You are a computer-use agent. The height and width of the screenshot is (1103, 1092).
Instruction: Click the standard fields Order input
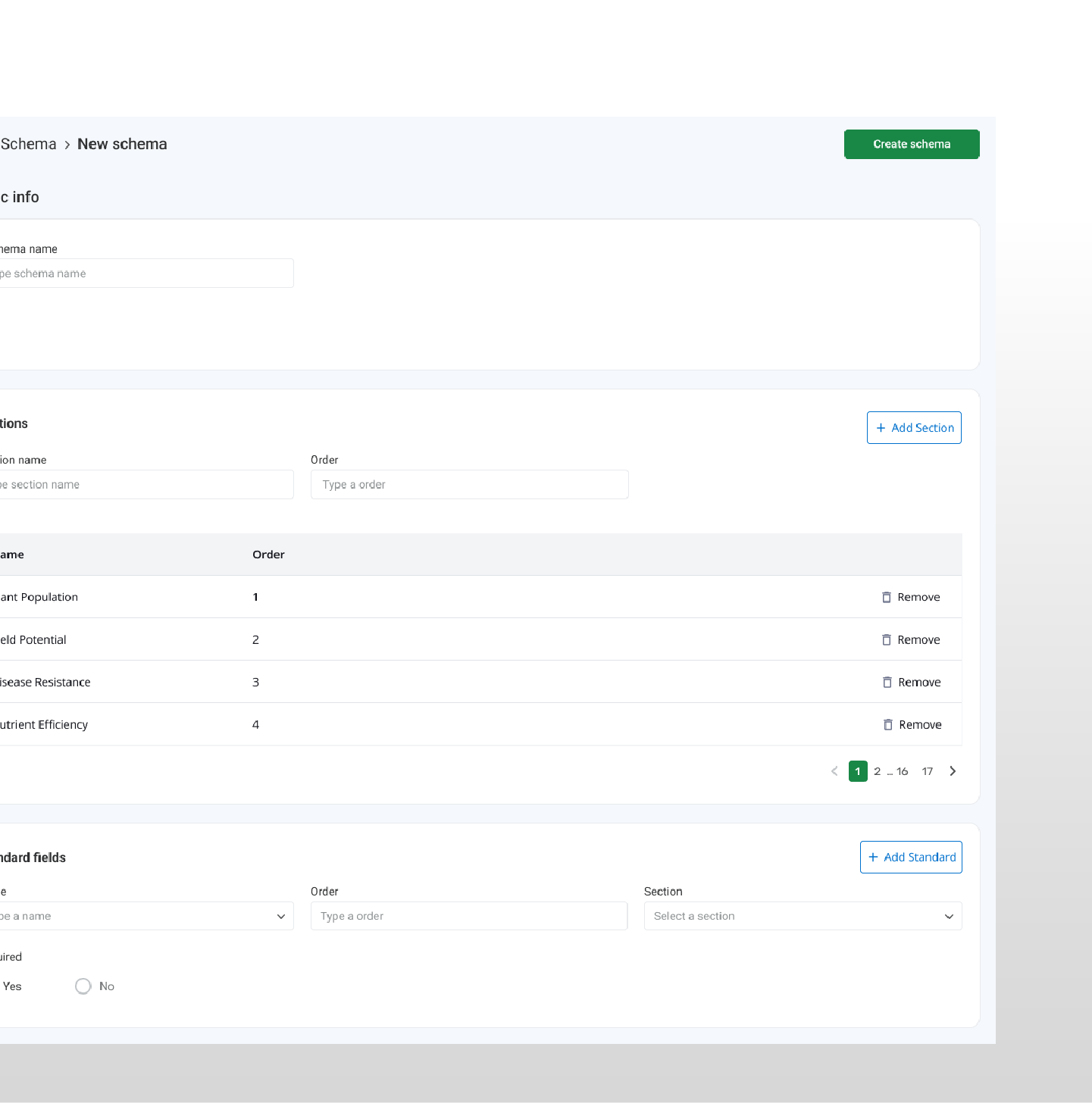pyautogui.click(x=468, y=916)
